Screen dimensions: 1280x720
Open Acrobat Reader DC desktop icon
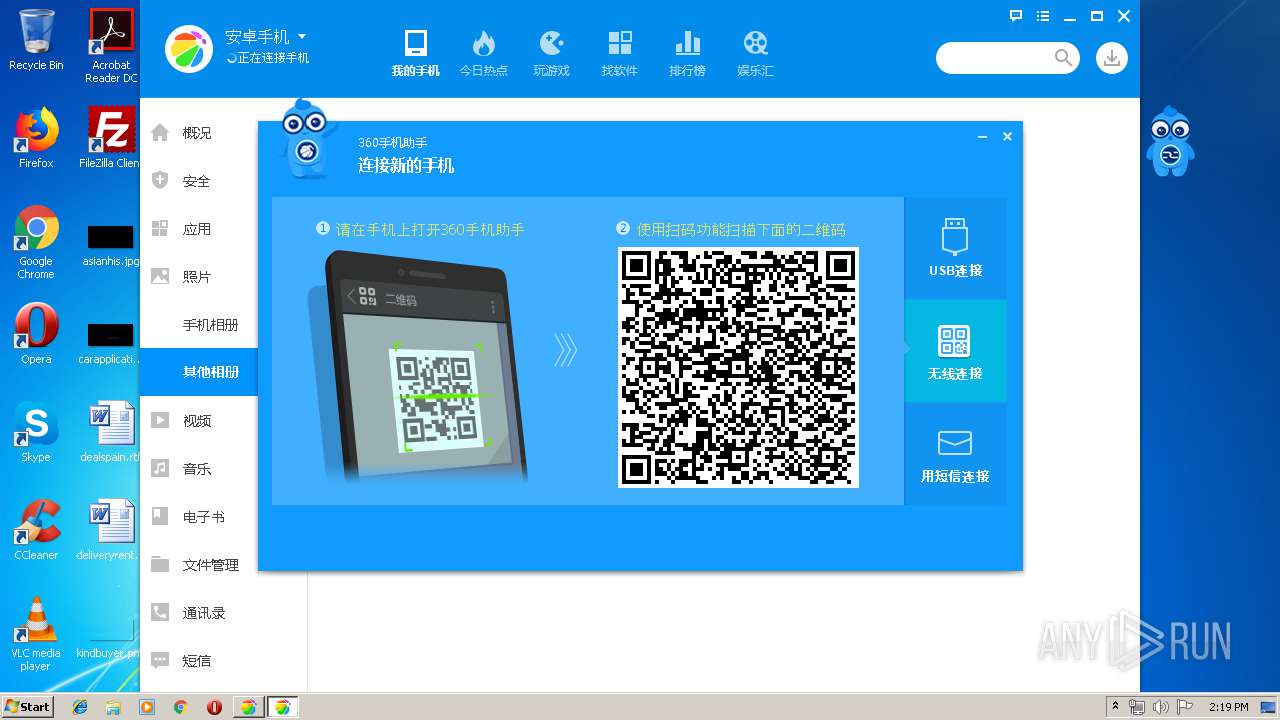click(111, 46)
